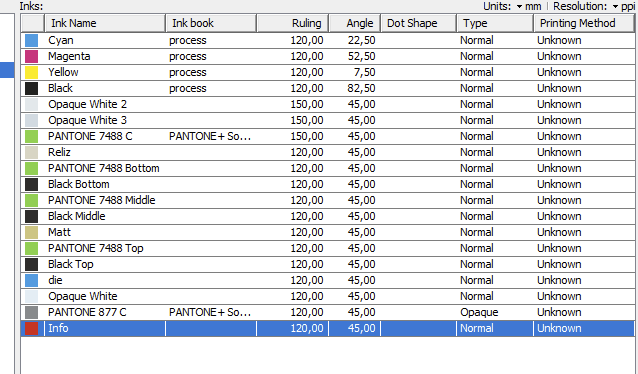The width and height of the screenshot is (638, 374).
Task: Click Magenta's angle value 52,50
Action: [x=361, y=56]
